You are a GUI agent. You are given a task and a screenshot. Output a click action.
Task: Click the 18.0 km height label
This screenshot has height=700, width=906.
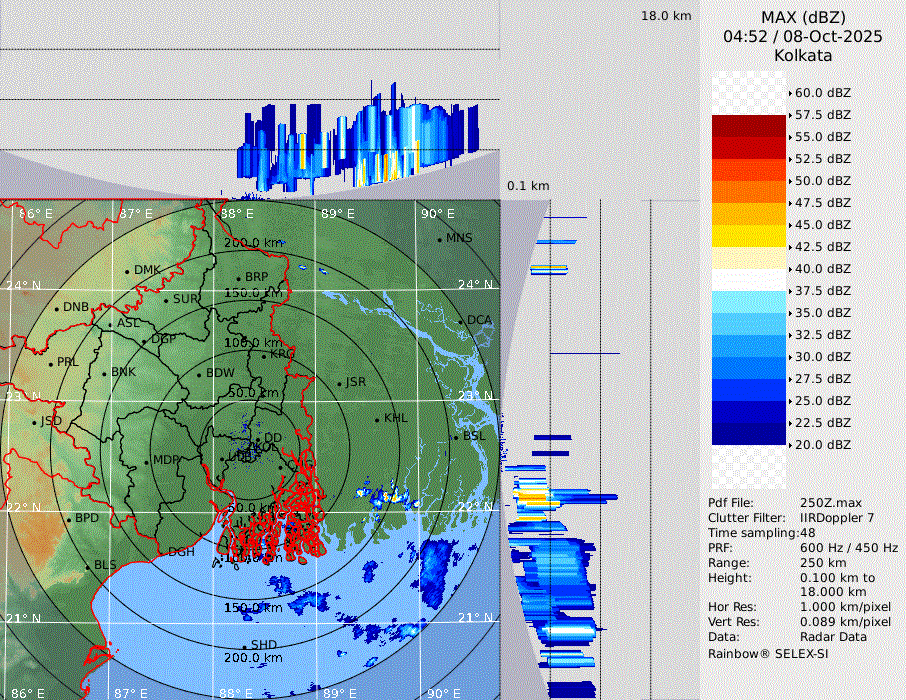click(666, 16)
